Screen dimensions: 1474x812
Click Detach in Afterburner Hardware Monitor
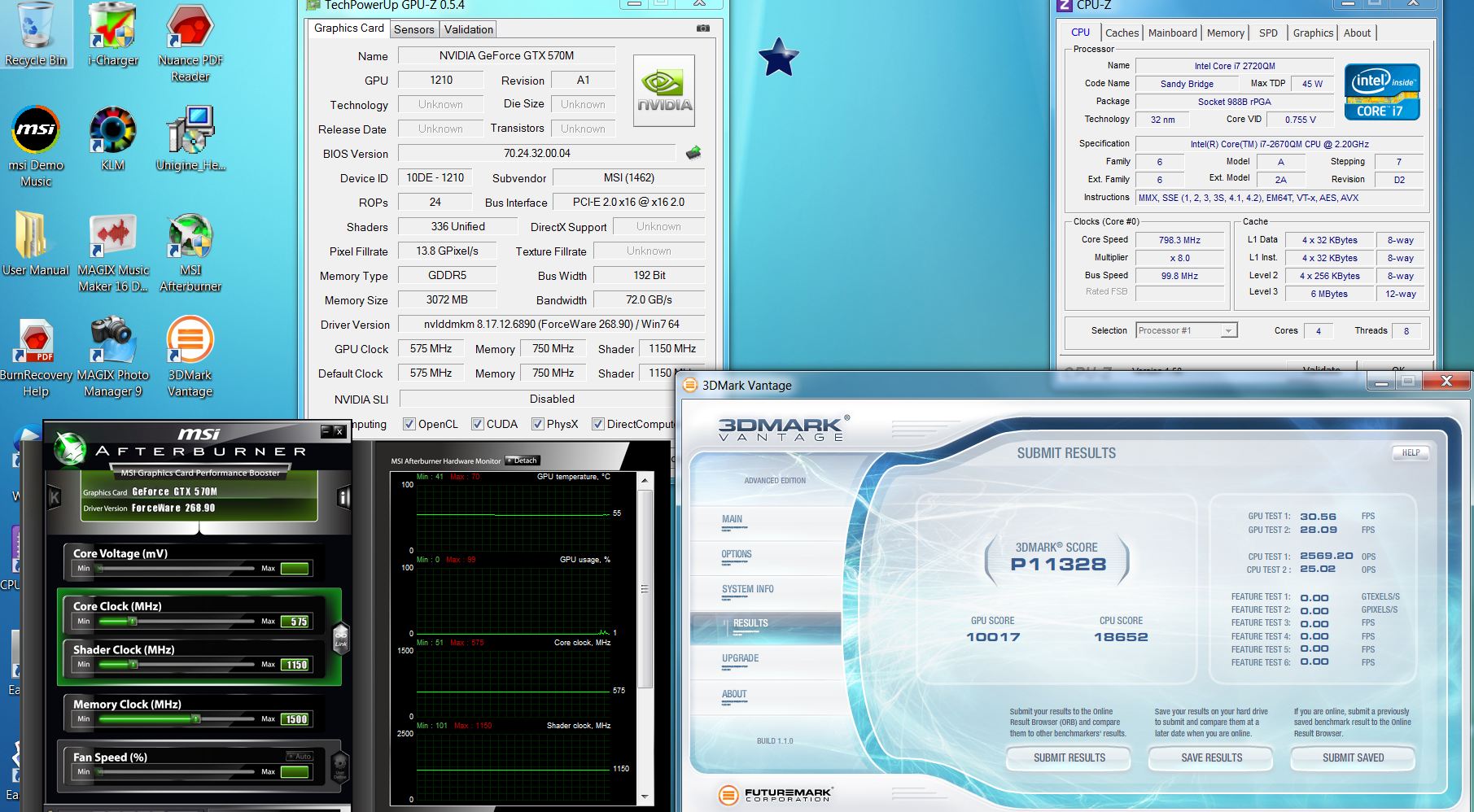click(522, 461)
